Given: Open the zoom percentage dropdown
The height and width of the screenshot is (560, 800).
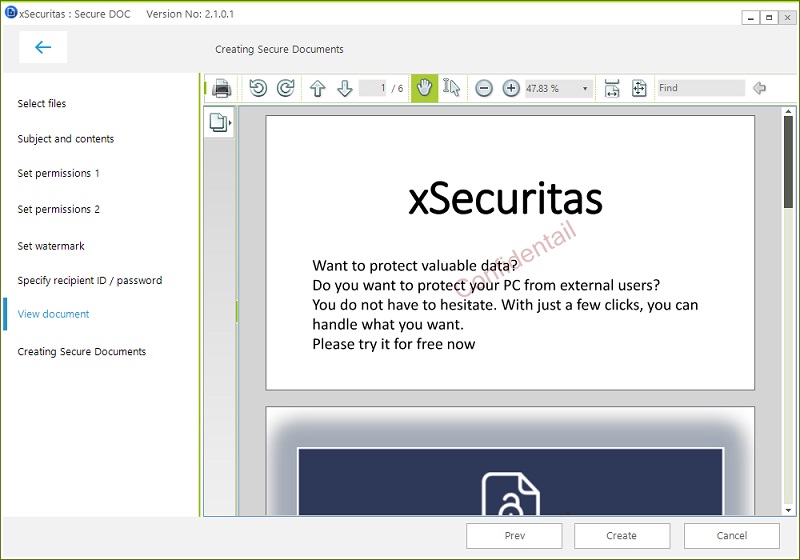Looking at the screenshot, I should tap(585, 88).
